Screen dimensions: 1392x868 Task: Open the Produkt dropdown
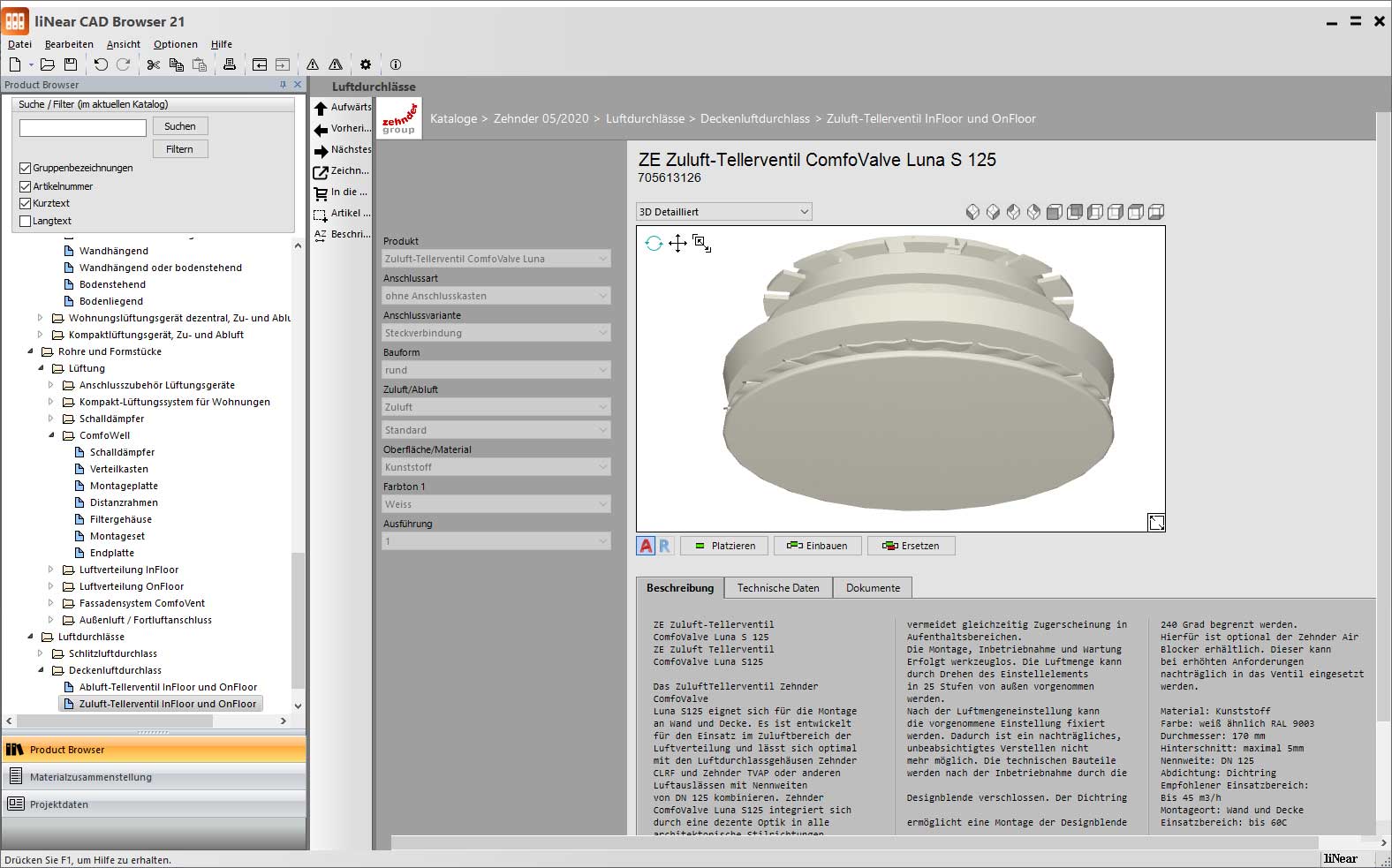click(496, 259)
